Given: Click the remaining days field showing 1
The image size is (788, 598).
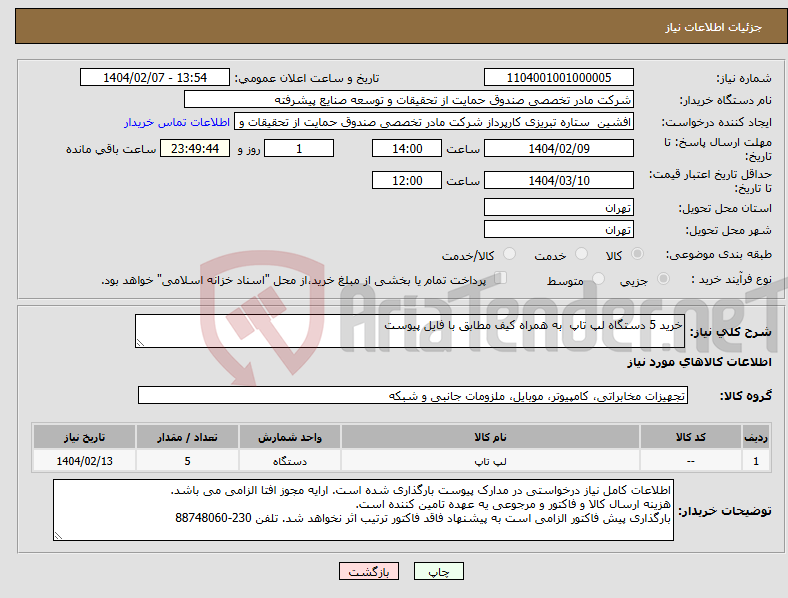Looking at the screenshot, I should tap(299, 148).
